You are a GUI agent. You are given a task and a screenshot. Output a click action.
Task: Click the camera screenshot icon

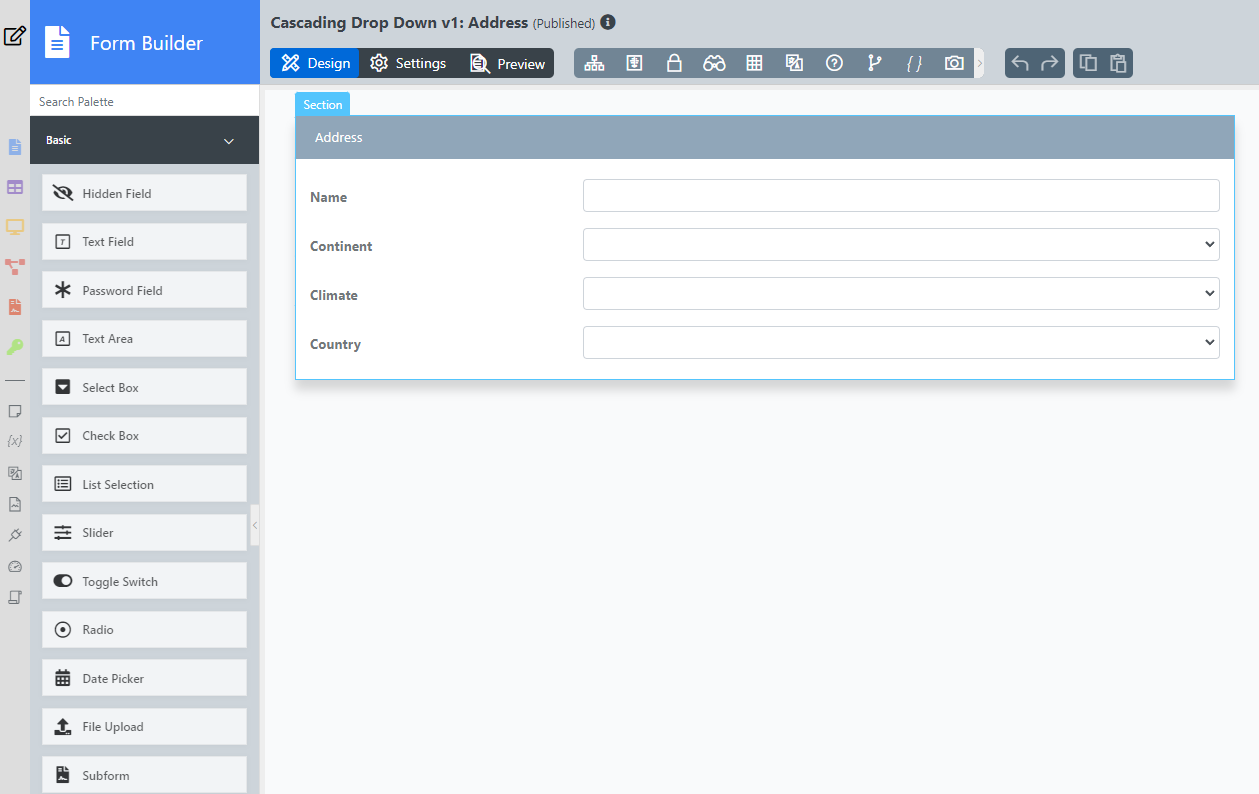pos(954,63)
